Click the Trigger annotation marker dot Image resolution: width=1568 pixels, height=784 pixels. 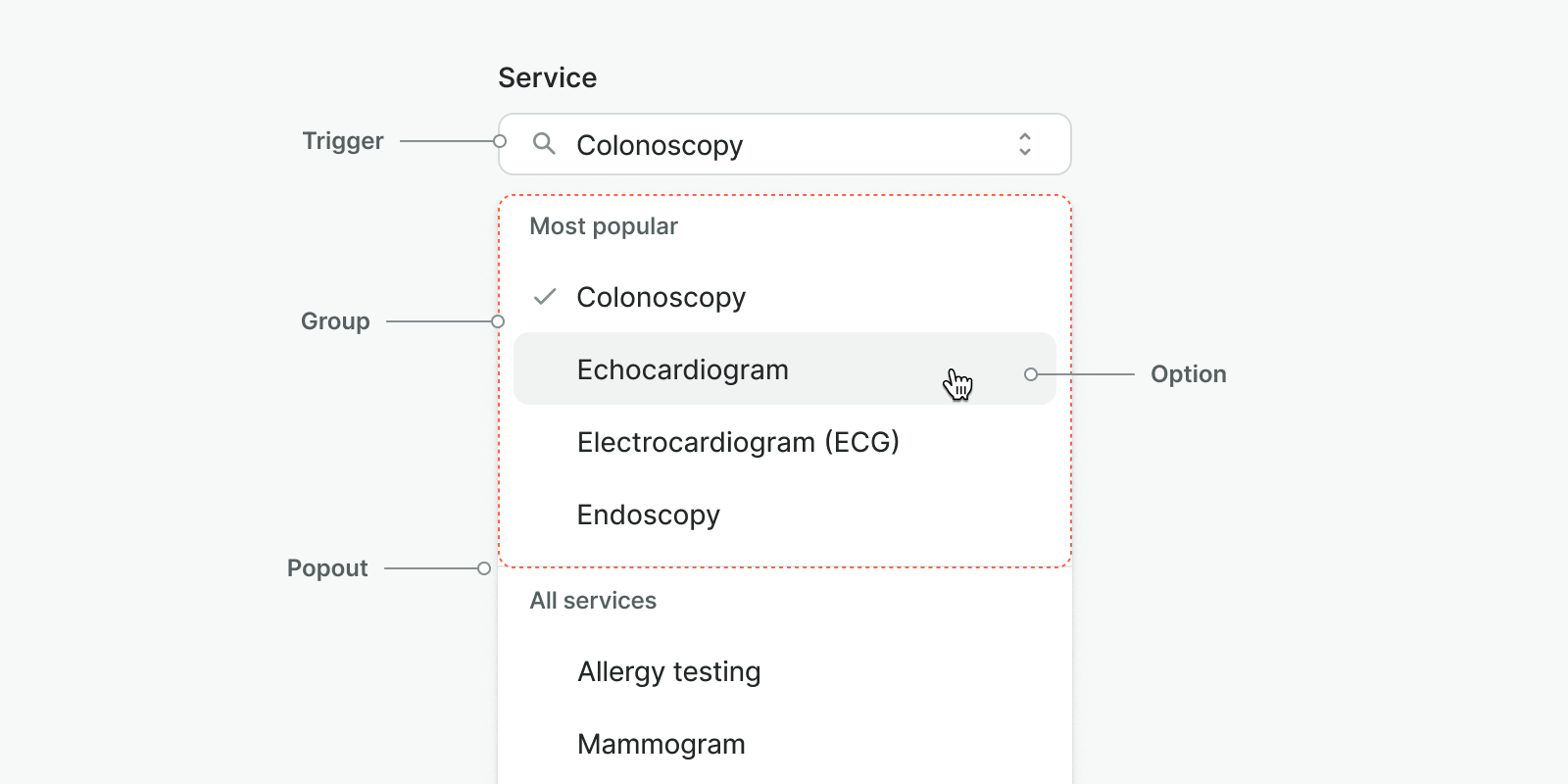coord(500,141)
